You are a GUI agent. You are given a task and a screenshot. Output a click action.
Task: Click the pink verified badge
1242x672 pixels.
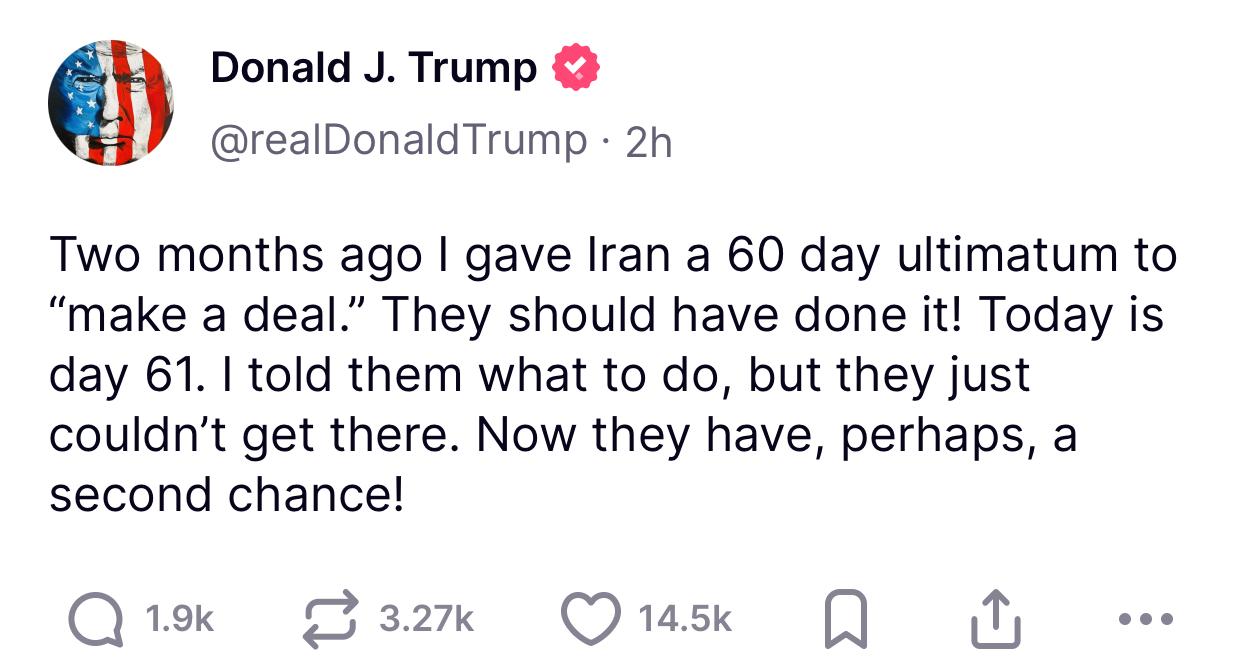572,69
